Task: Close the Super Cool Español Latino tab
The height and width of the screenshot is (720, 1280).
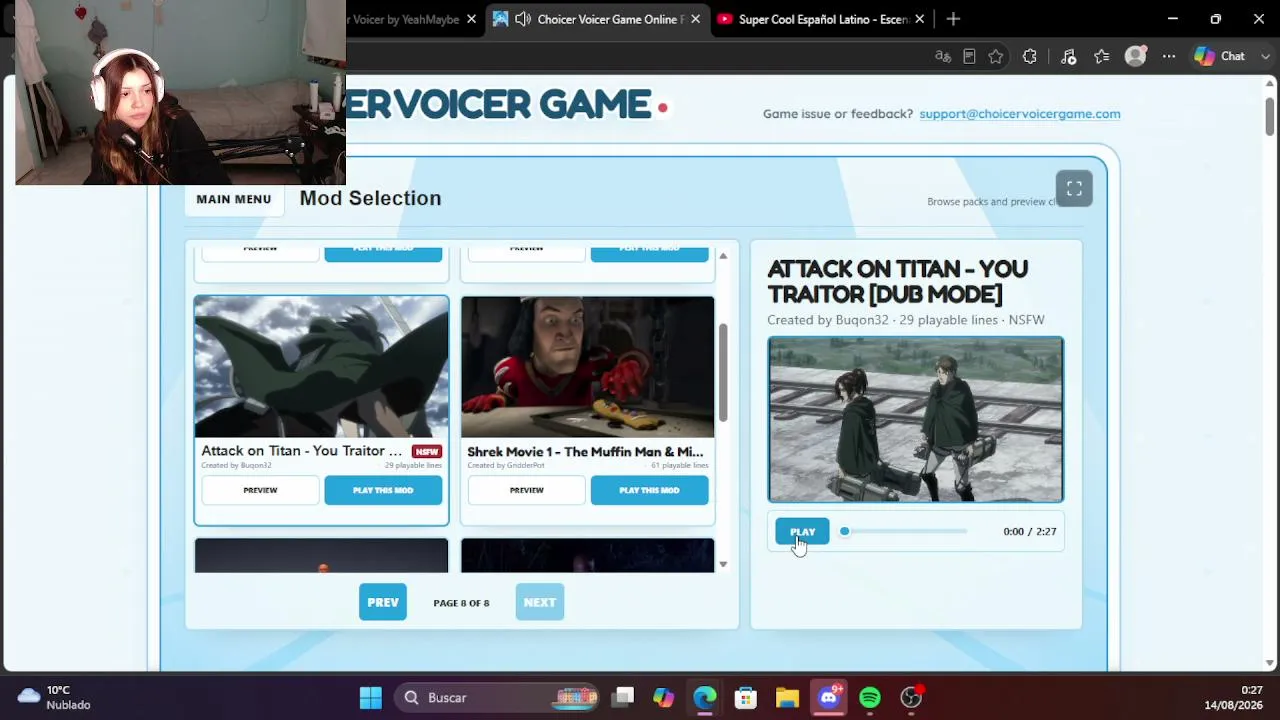Action: (x=920, y=19)
